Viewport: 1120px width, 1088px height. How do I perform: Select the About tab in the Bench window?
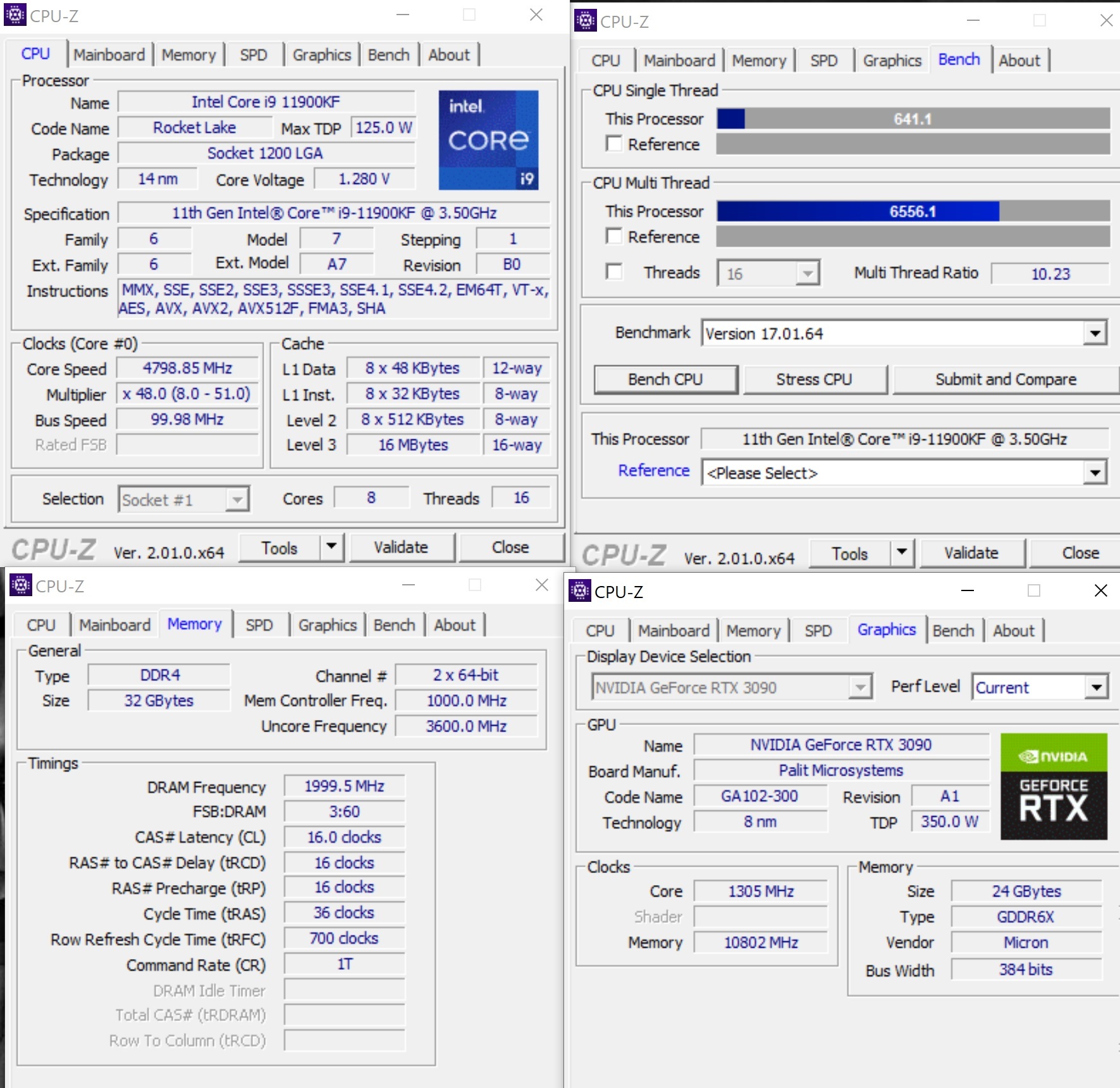pyautogui.click(x=1019, y=61)
